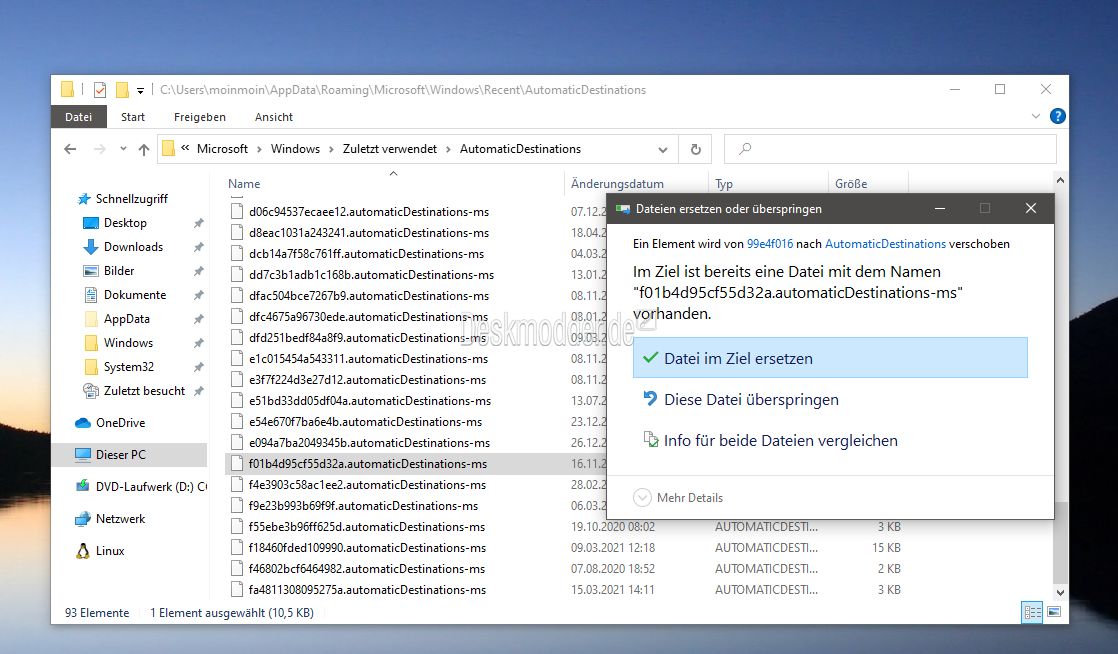Click the back navigation arrow
This screenshot has width=1118, height=654.
[x=70, y=149]
